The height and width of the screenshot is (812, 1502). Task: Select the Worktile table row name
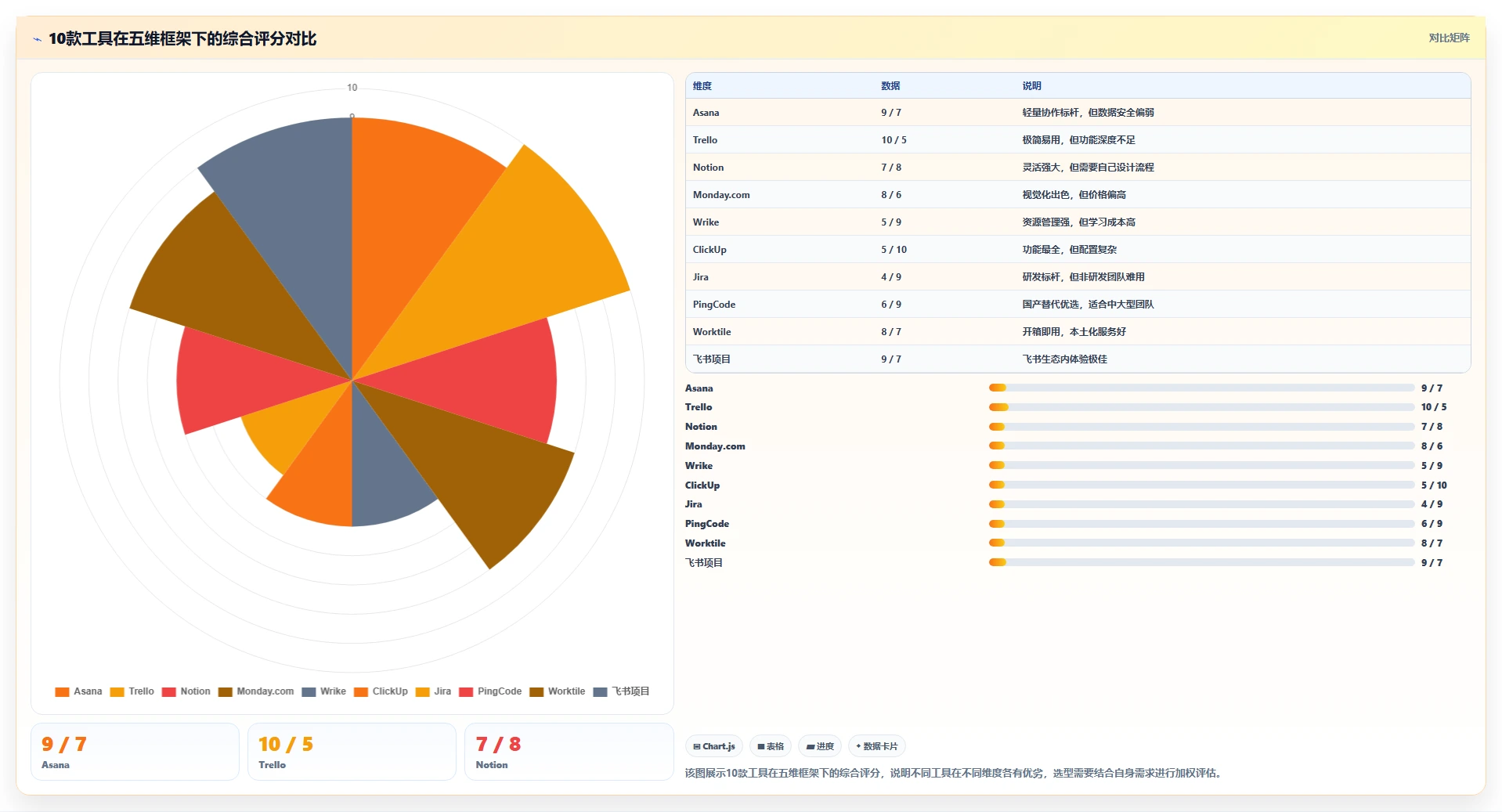712,332
